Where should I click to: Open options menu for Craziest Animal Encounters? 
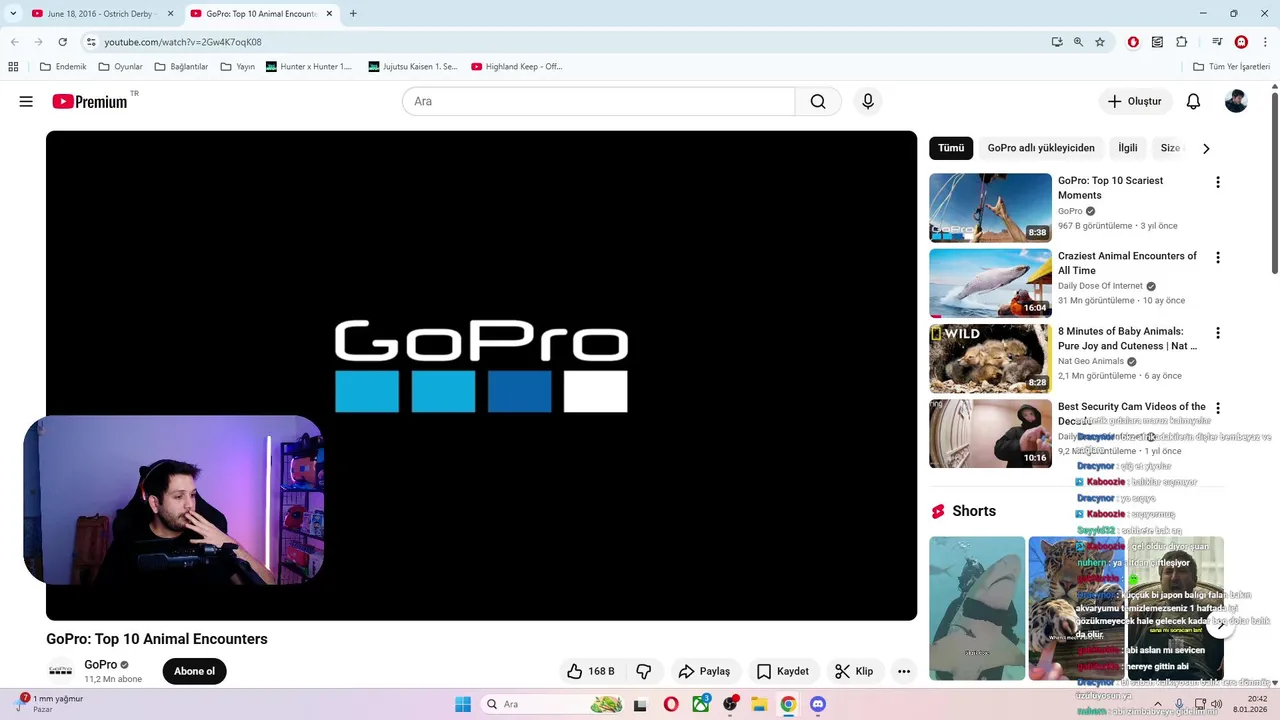pyautogui.click(x=1217, y=257)
